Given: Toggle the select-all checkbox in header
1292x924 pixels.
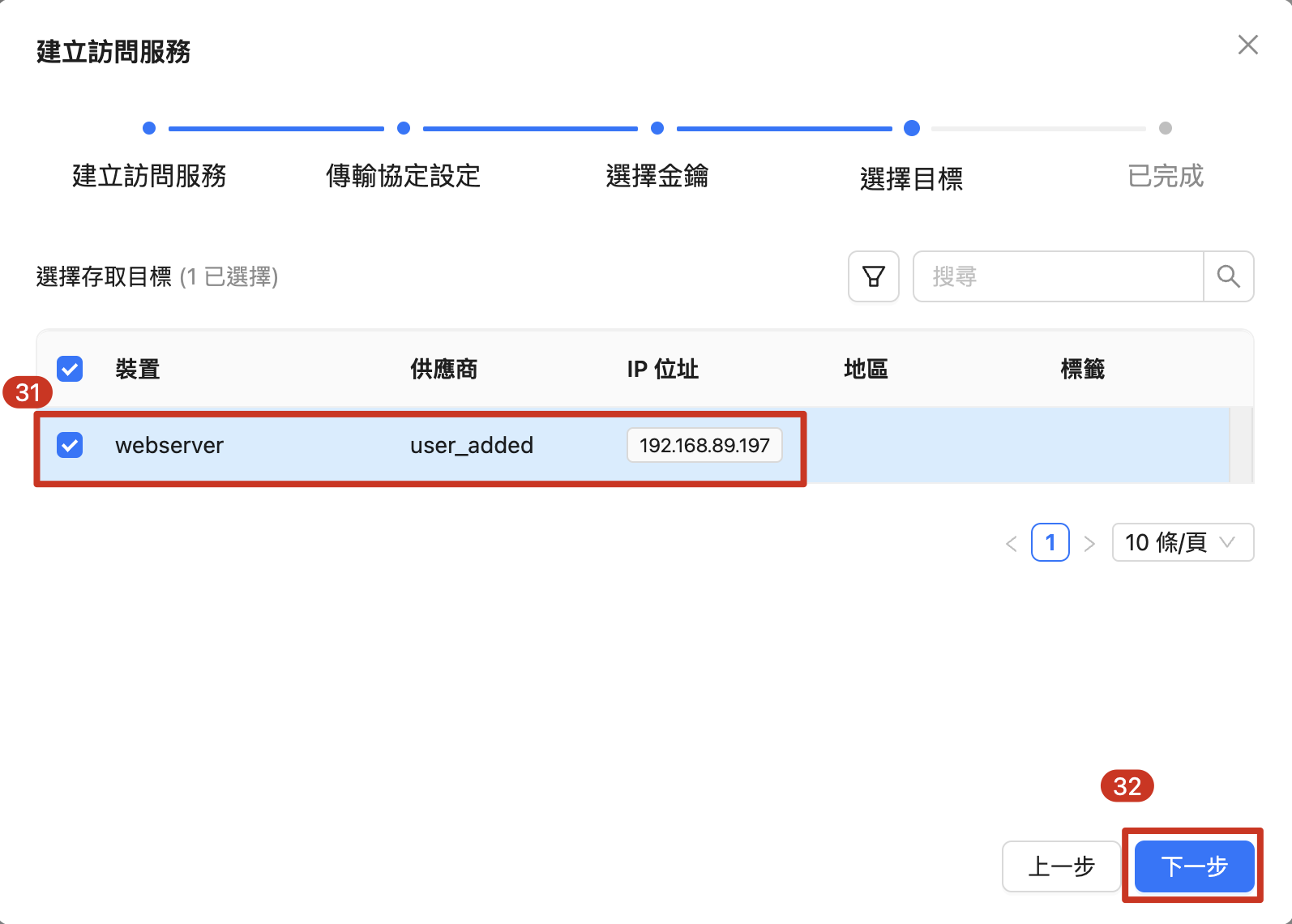Looking at the screenshot, I should click(70, 369).
